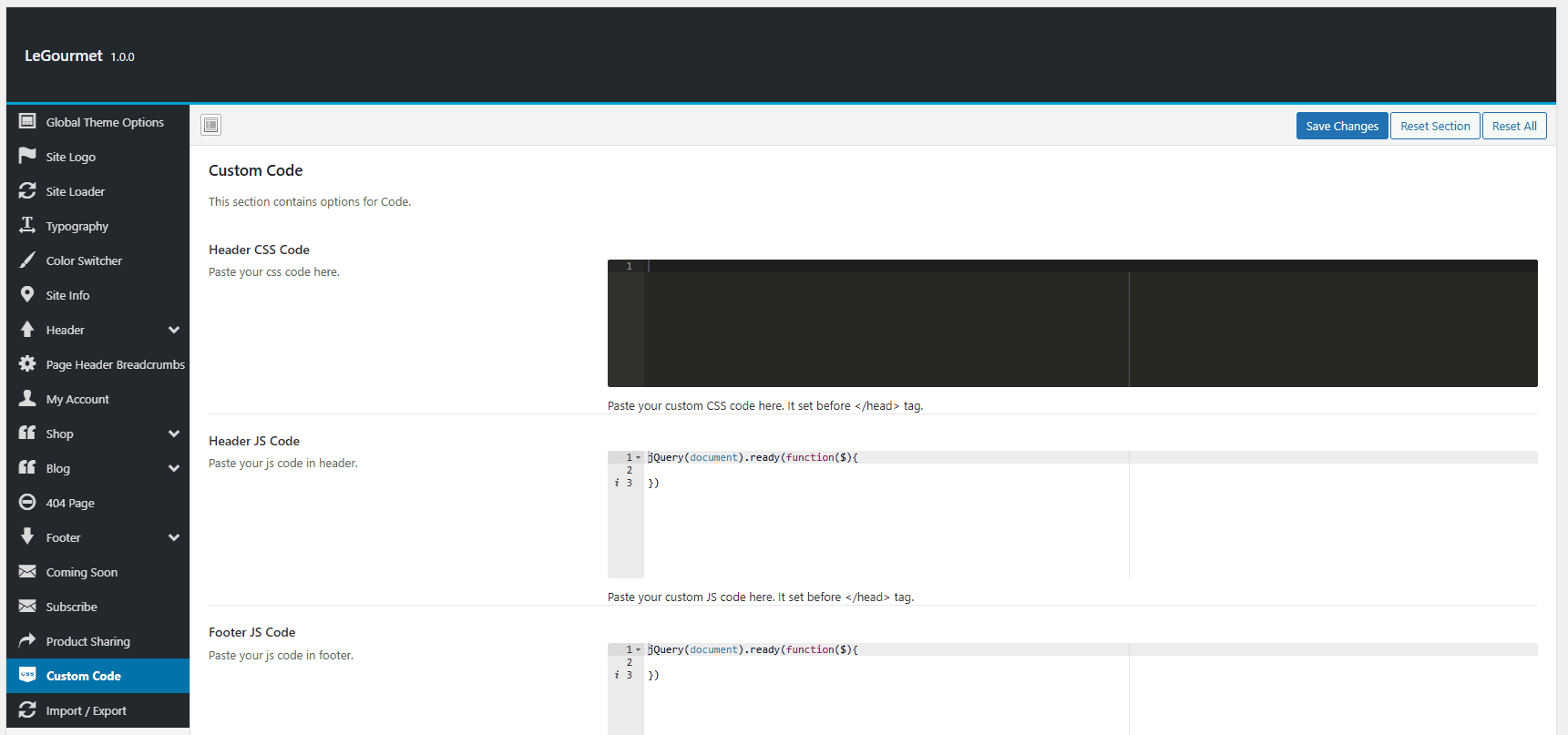The width and height of the screenshot is (1568, 735).
Task: Open the 404 Page section
Action: click(x=97, y=503)
